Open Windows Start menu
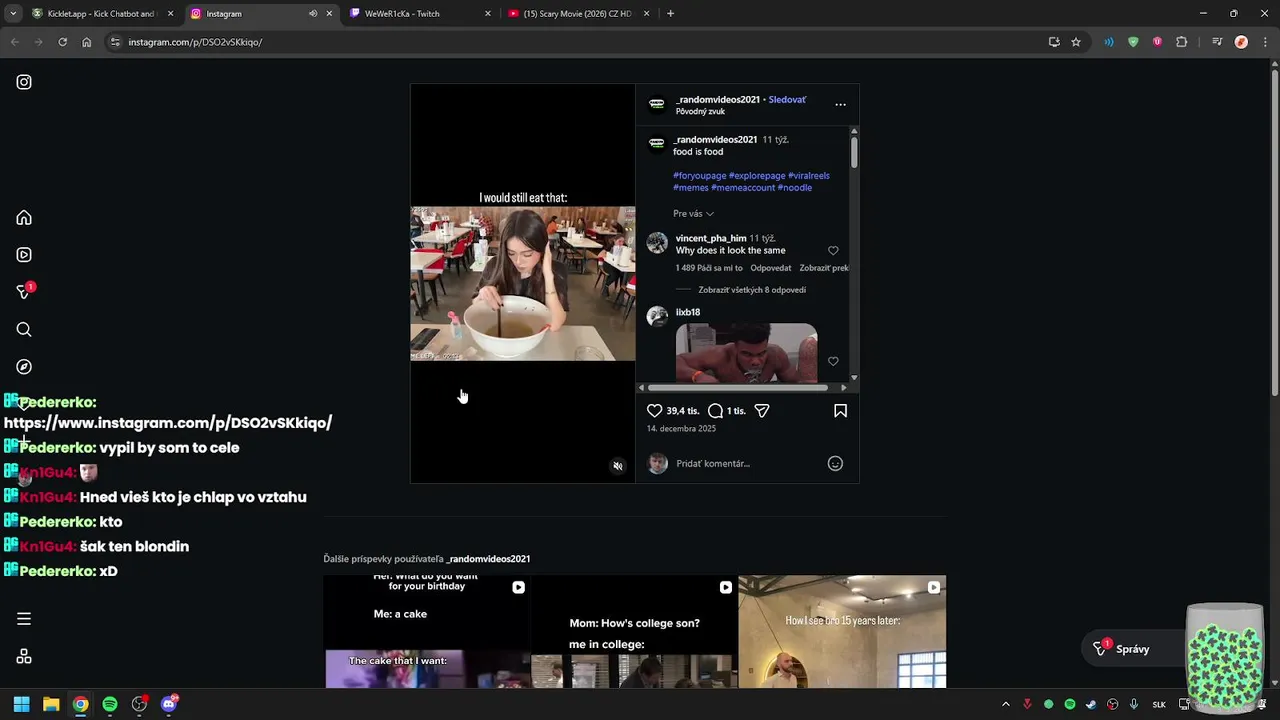 pyautogui.click(x=21, y=704)
